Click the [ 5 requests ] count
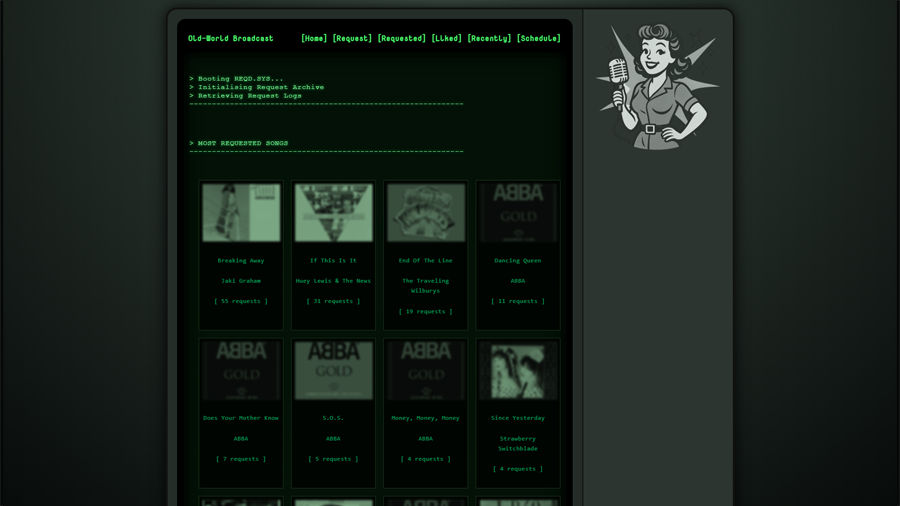 [333, 459]
